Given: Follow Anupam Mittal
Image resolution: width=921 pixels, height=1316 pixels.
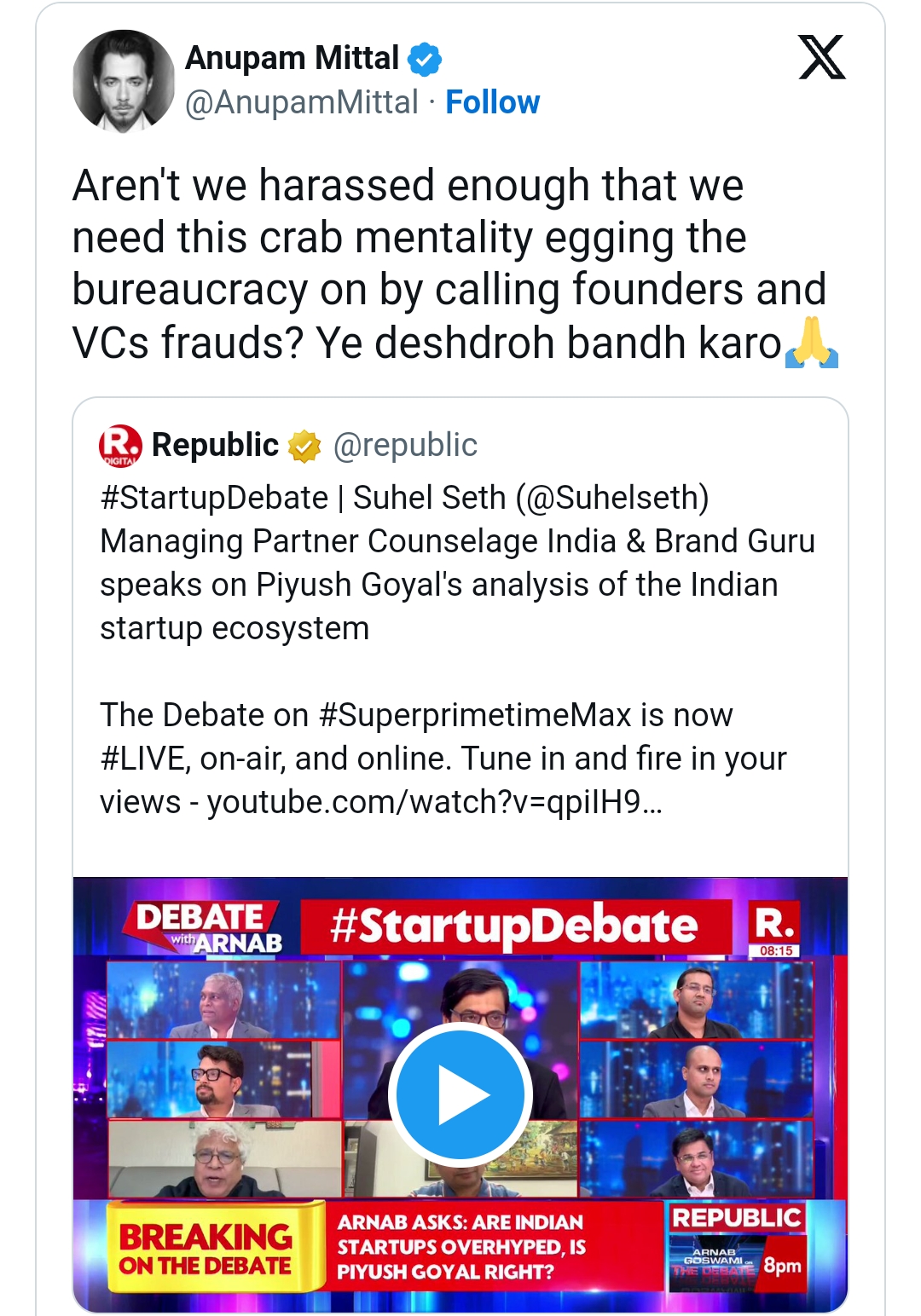Looking at the screenshot, I should pos(492,102).
